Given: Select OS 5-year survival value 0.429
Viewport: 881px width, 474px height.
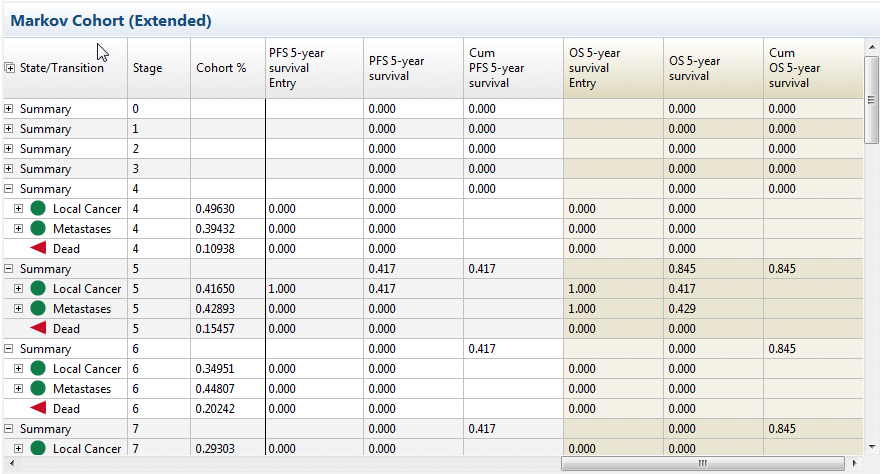Looking at the screenshot, I should pos(682,309).
